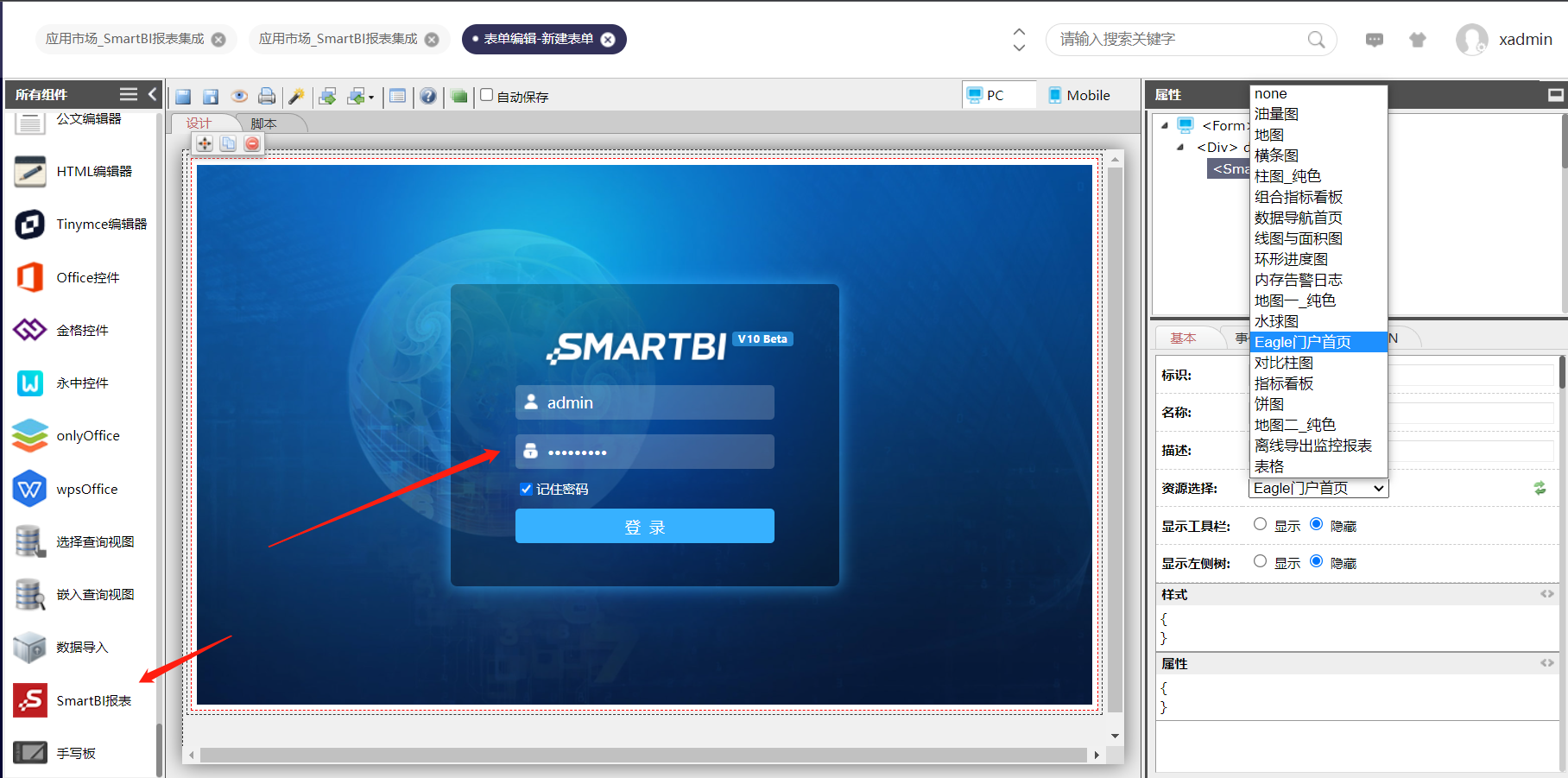Viewport: 1568px width, 778px height.
Task: Select the 数据导入 component
Action: [61, 647]
